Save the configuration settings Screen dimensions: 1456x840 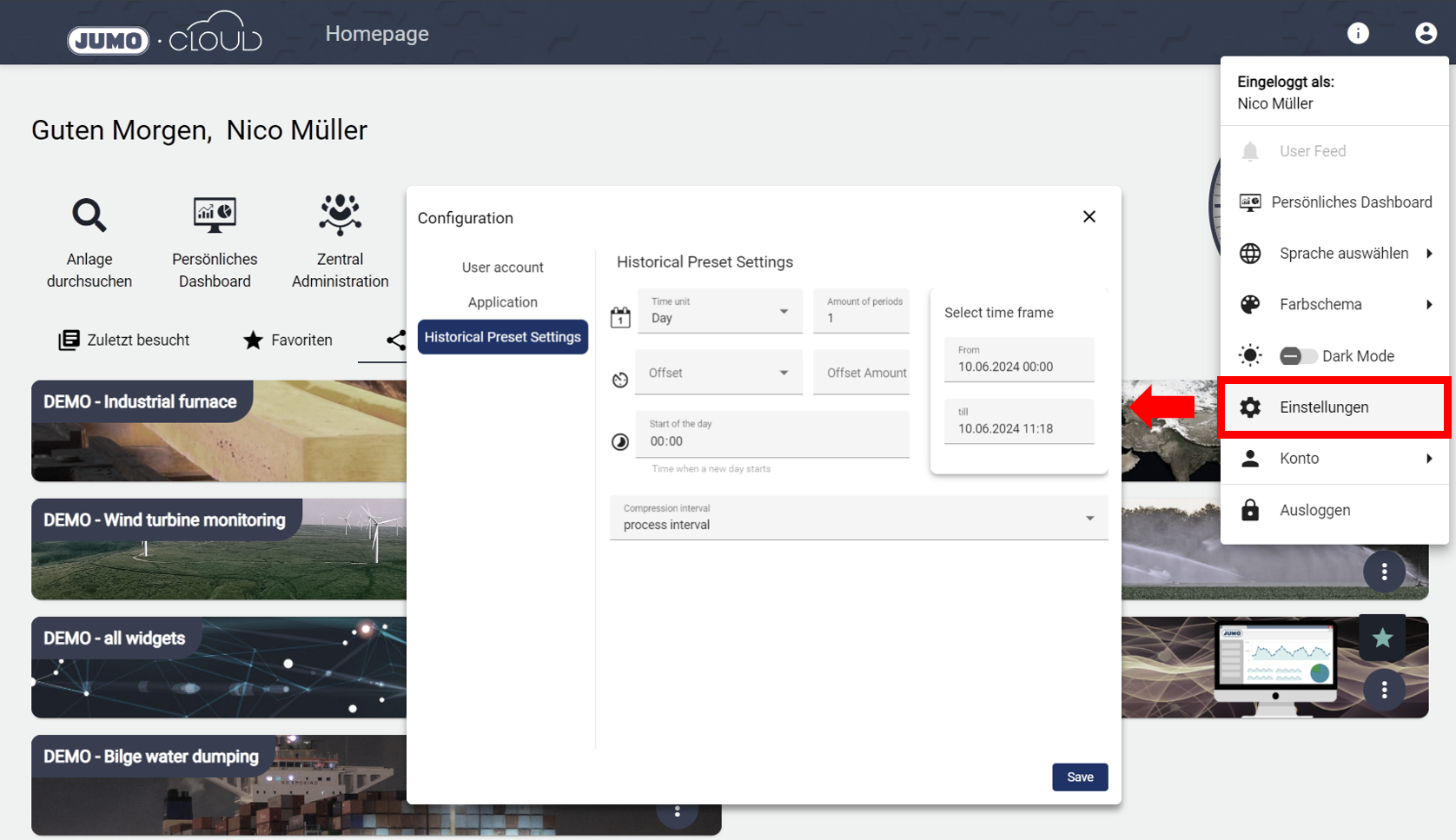(1079, 777)
